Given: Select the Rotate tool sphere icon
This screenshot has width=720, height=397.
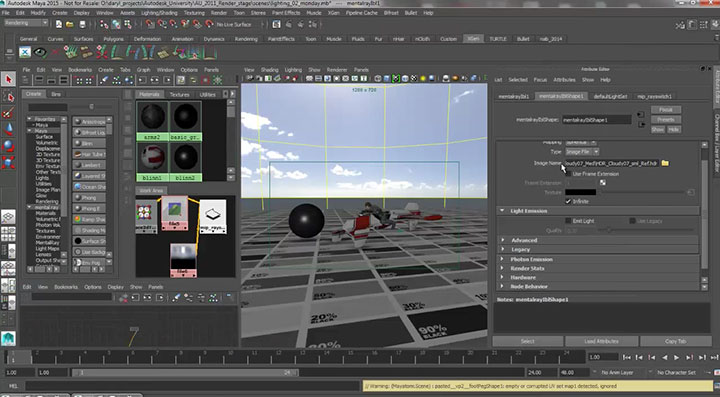Looking at the screenshot, I should tap(8, 146).
